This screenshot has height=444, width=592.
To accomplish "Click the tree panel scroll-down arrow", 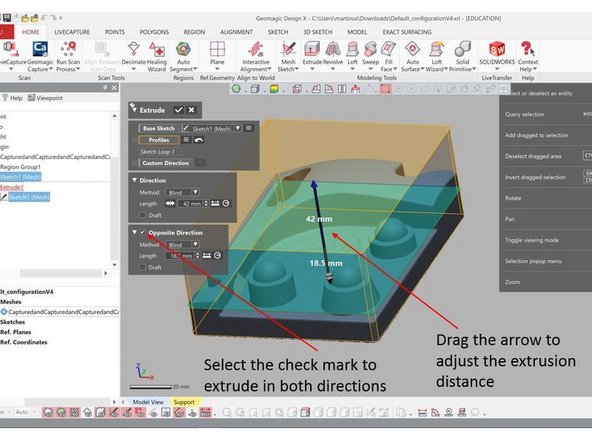I will pos(115,265).
